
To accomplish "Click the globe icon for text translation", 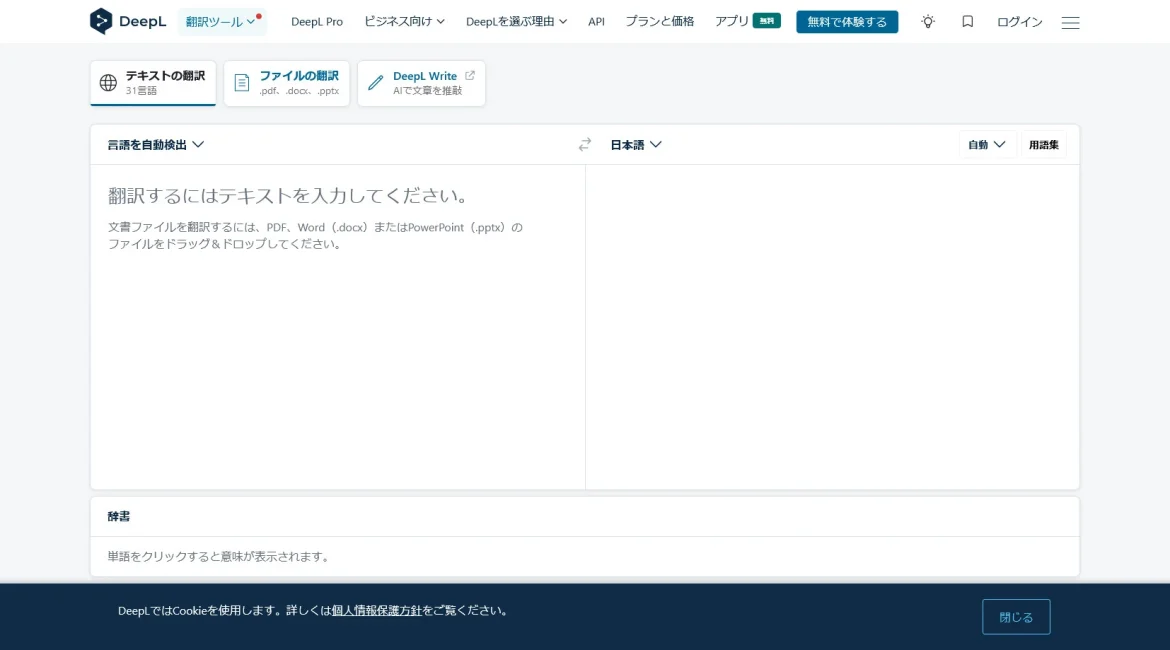I will [108, 83].
